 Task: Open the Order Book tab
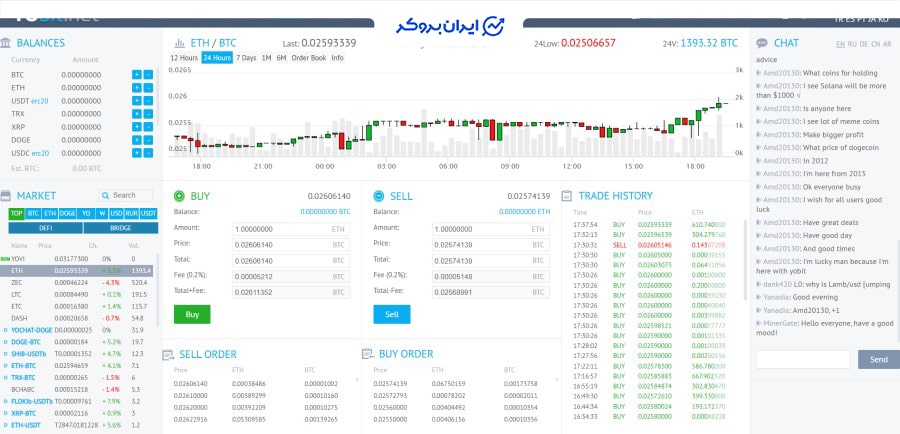pos(309,58)
